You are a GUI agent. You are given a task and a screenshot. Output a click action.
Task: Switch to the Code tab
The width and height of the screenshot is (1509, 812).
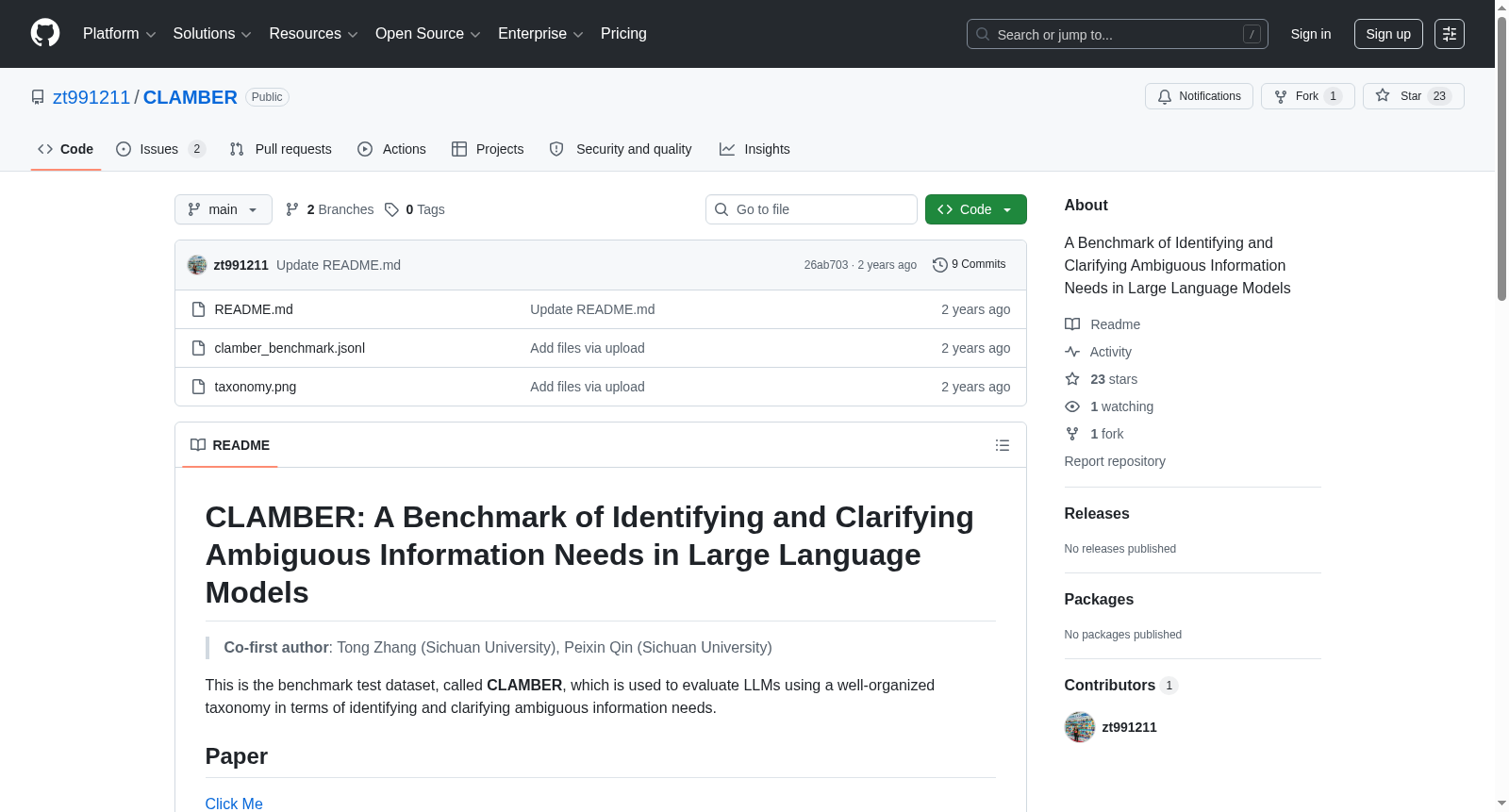pyautogui.click(x=66, y=149)
